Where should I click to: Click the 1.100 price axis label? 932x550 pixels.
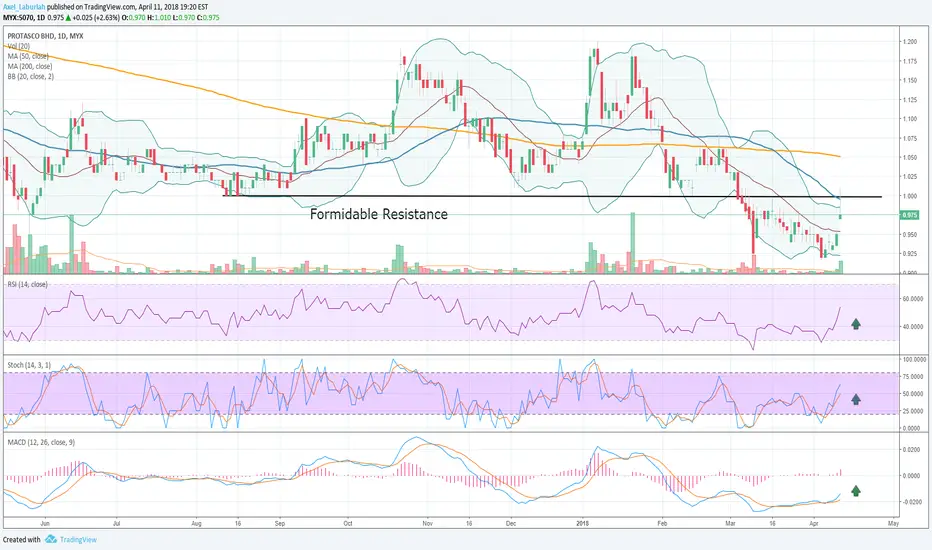tap(909, 119)
